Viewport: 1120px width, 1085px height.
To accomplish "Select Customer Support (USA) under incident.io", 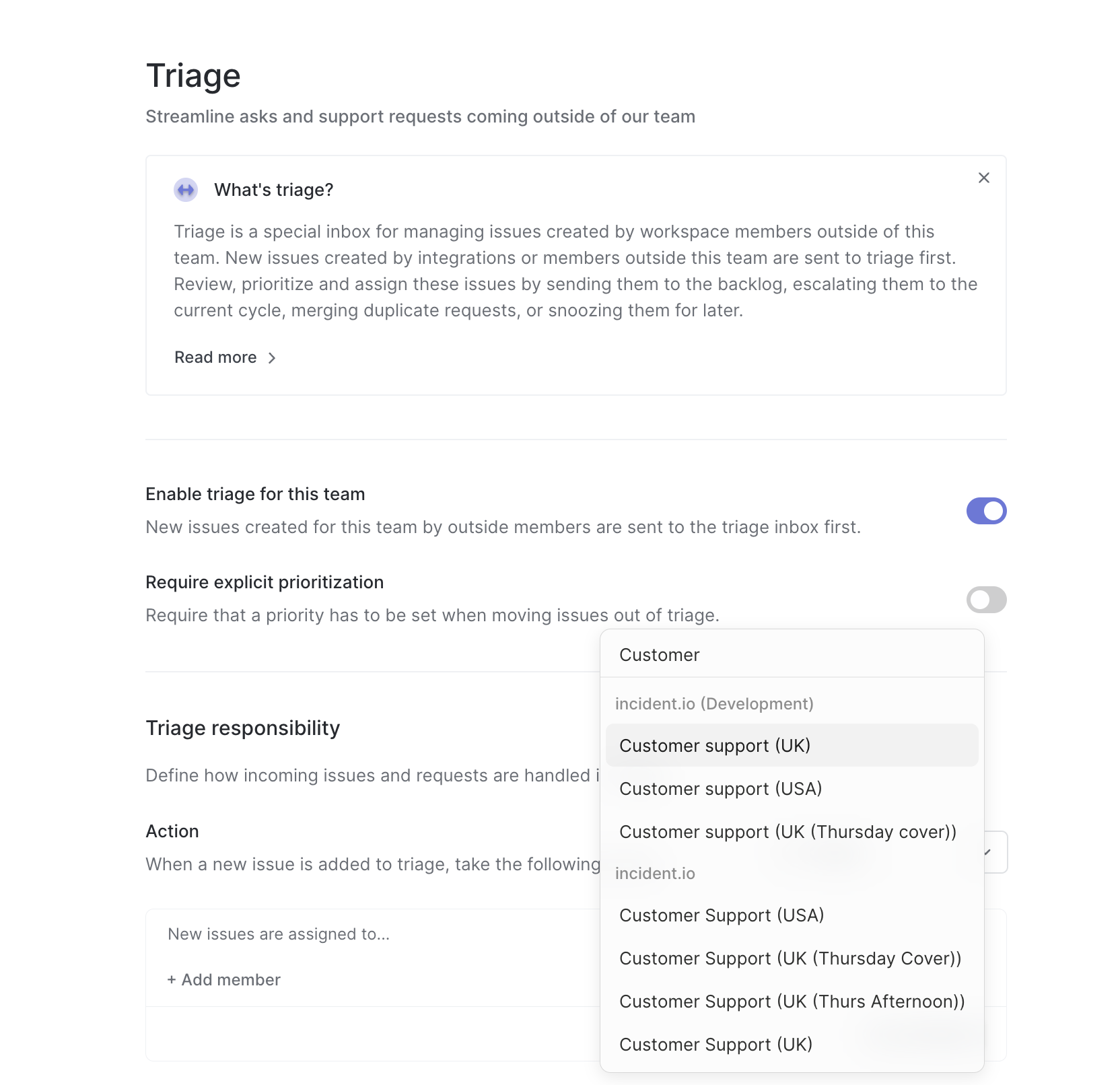I will tap(792, 915).
